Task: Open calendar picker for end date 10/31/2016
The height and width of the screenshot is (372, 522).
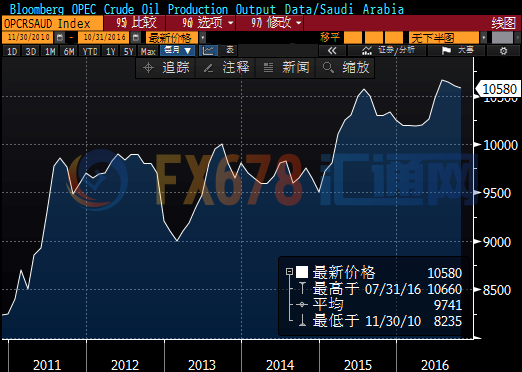Action: coord(135,37)
